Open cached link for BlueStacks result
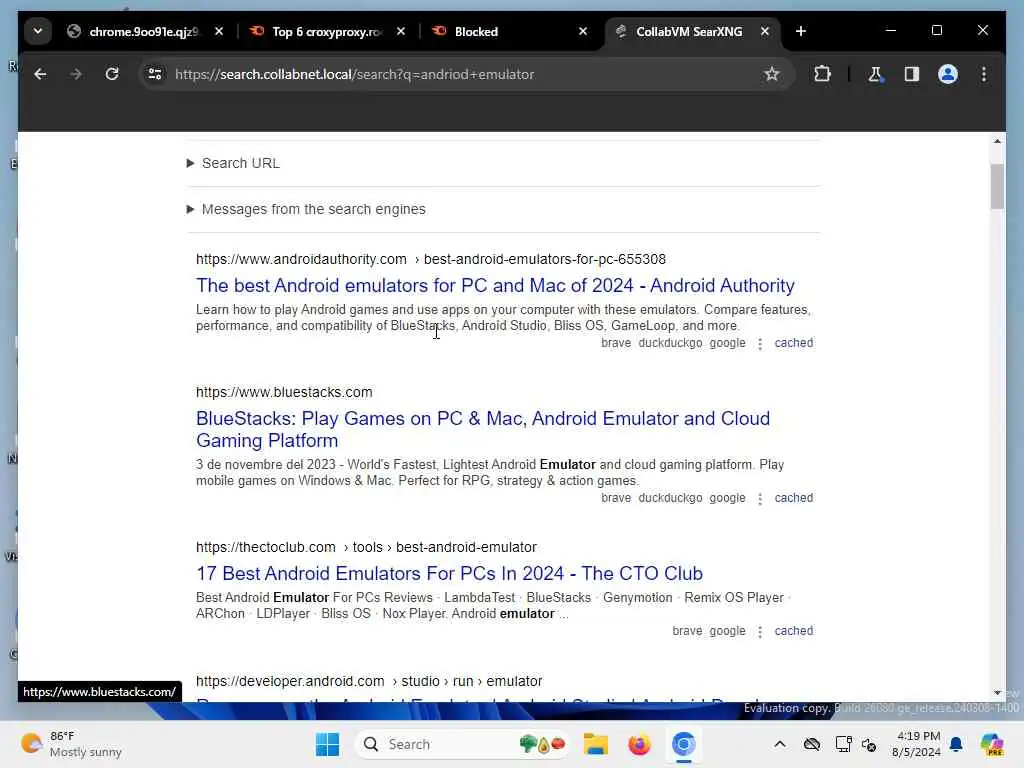 point(793,498)
